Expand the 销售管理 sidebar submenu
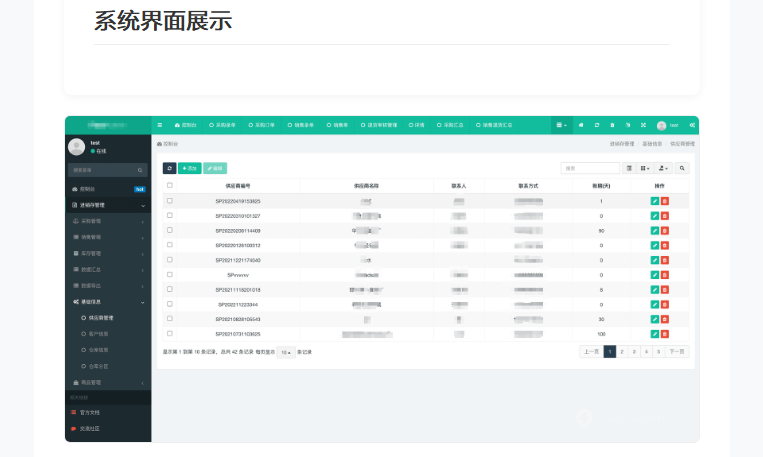The height and width of the screenshot is (457, 763). (108, 238)
